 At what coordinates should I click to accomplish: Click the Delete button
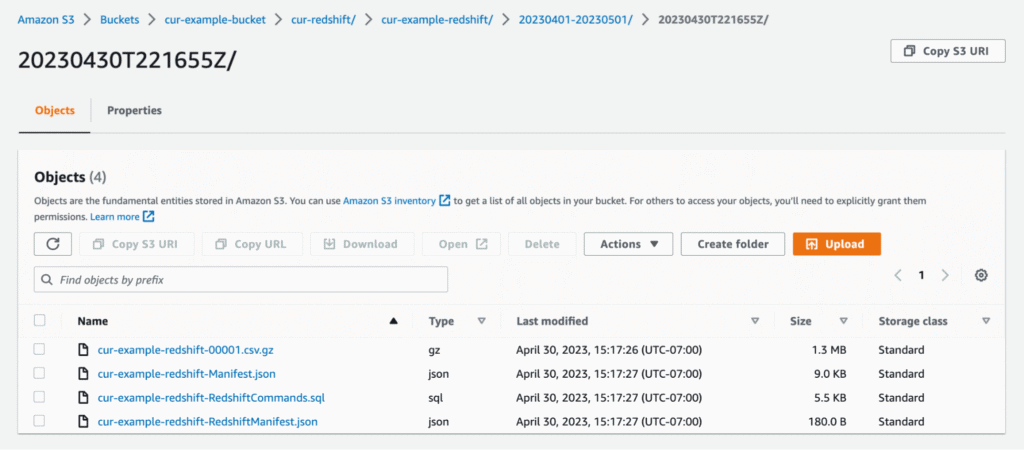pyautogui.click(x=542, y=244)
